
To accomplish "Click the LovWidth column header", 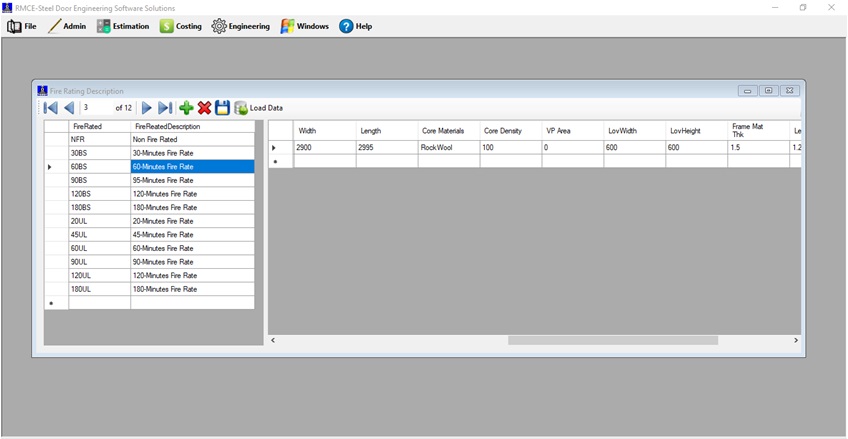I will tap(635, 131).
